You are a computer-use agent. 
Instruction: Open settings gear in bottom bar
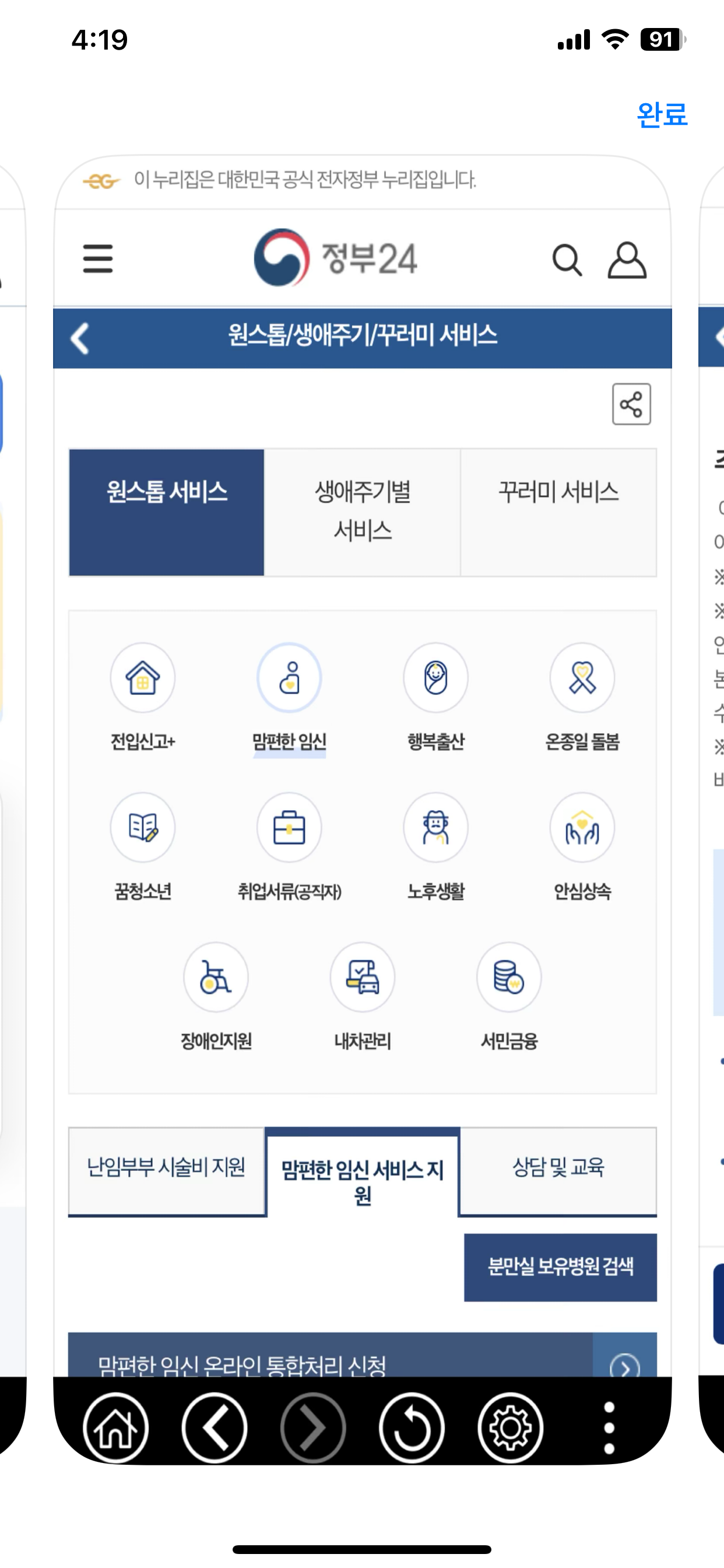click(510, 1427)
